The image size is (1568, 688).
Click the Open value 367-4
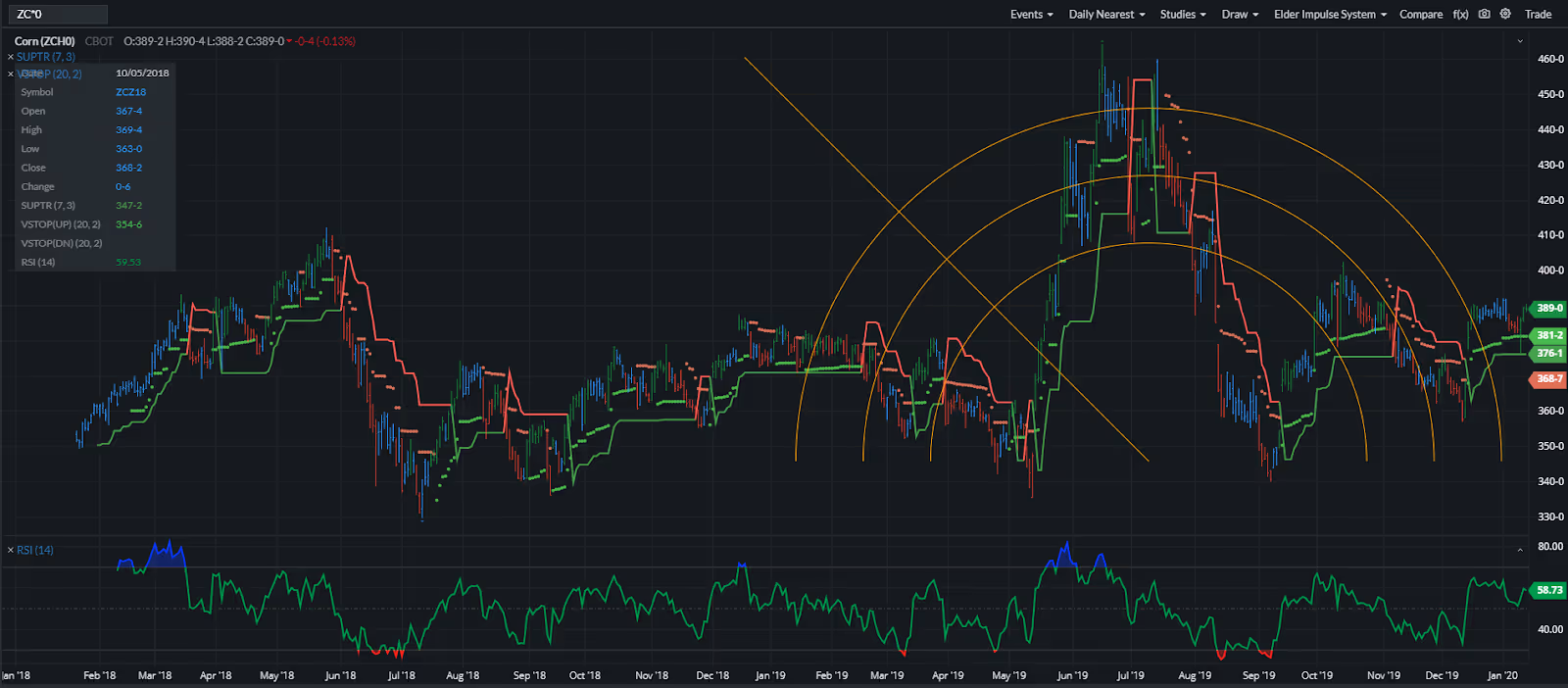[x=128, y=111]
